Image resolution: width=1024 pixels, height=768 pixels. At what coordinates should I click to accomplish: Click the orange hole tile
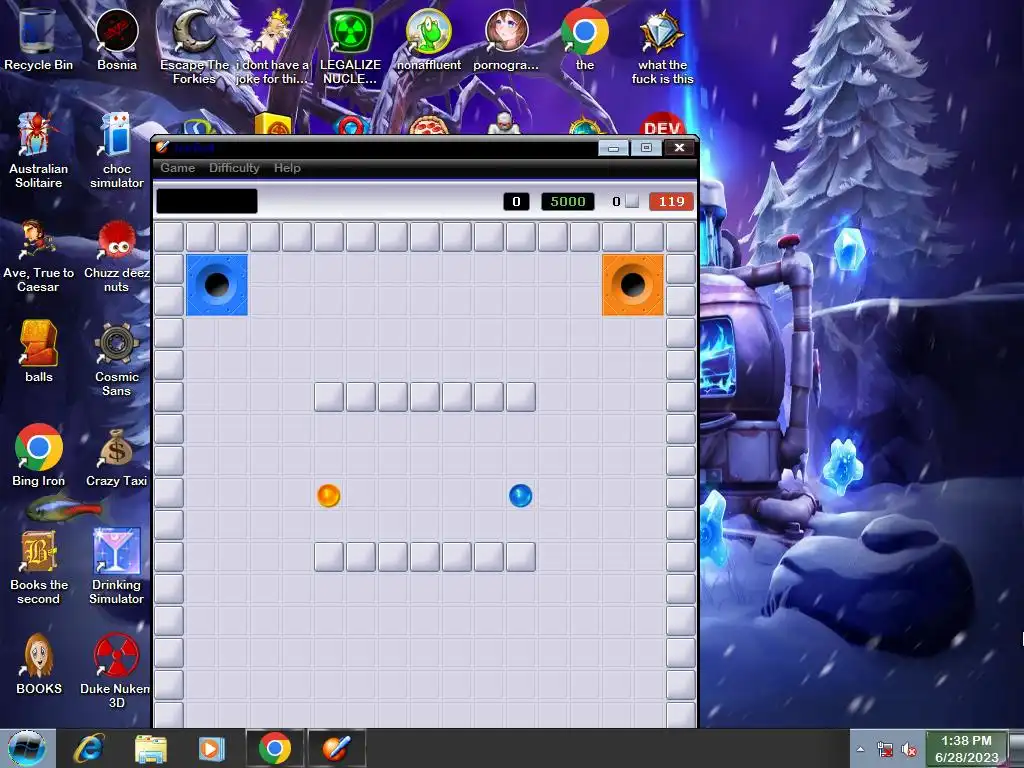click(x=633, y=285)
